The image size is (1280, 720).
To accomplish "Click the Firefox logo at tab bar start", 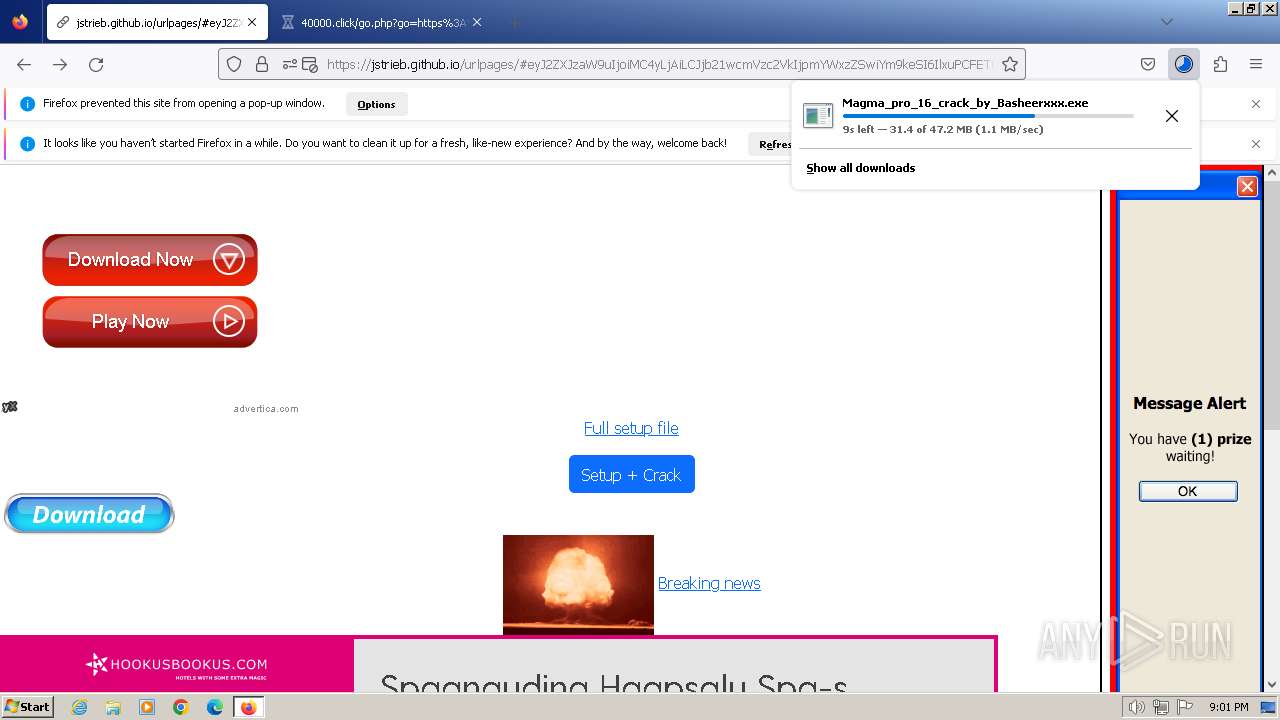I will coord(20,22).
